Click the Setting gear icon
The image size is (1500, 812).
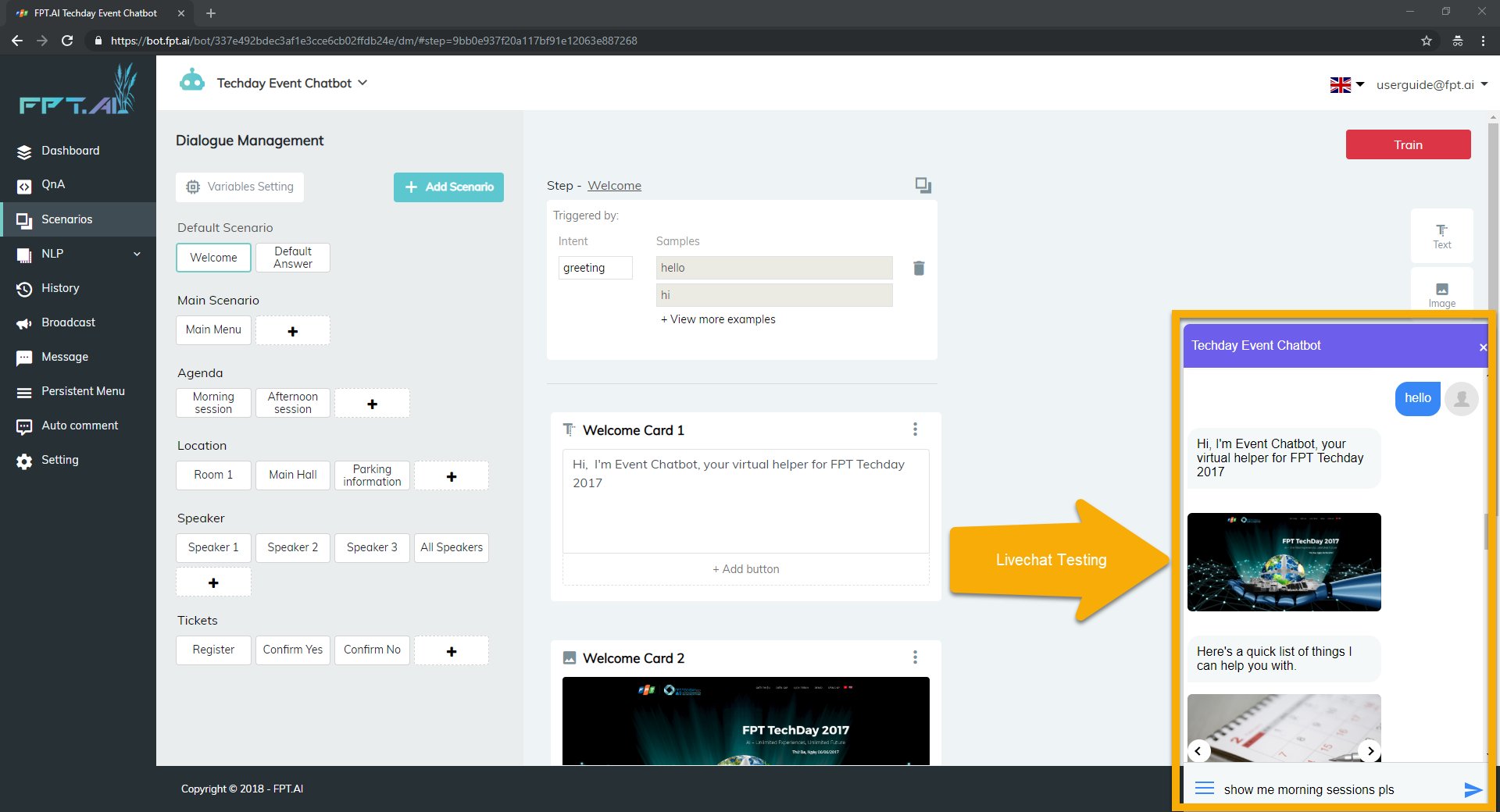coord(24,461)
